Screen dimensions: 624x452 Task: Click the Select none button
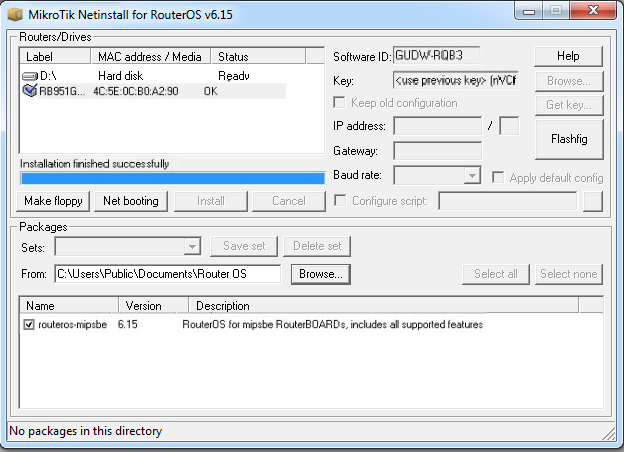click(569, 274)
